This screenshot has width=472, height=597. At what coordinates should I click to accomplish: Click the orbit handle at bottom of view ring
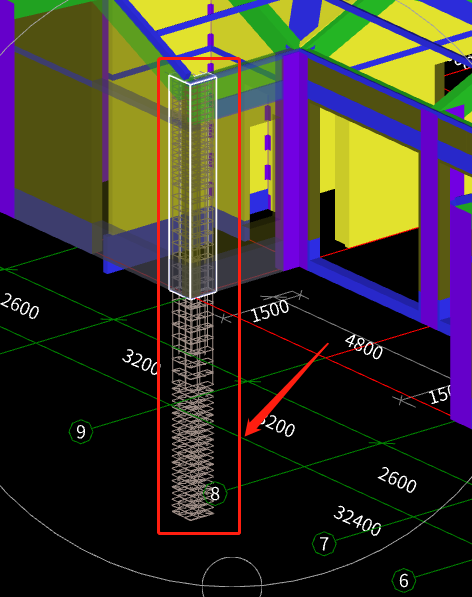232,577
